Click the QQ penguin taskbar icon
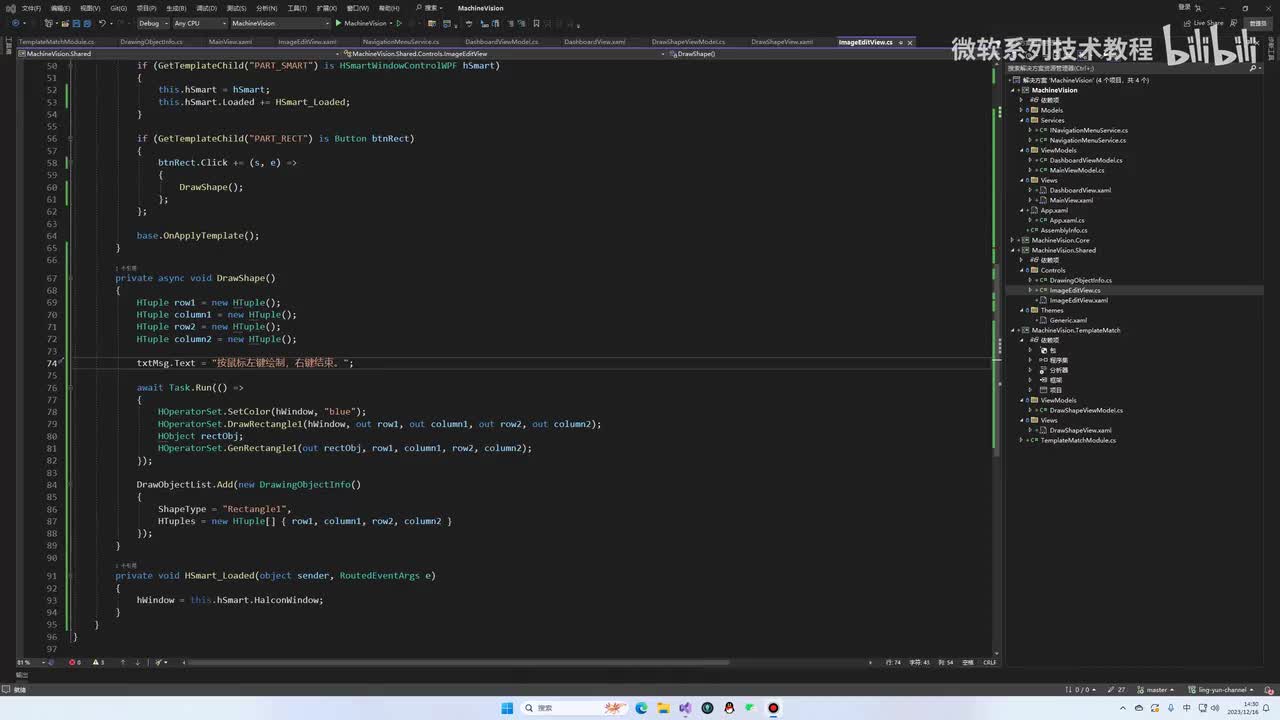Viewport: 1280px width, 720px height. pyautogui.click(x=729, y=708)
